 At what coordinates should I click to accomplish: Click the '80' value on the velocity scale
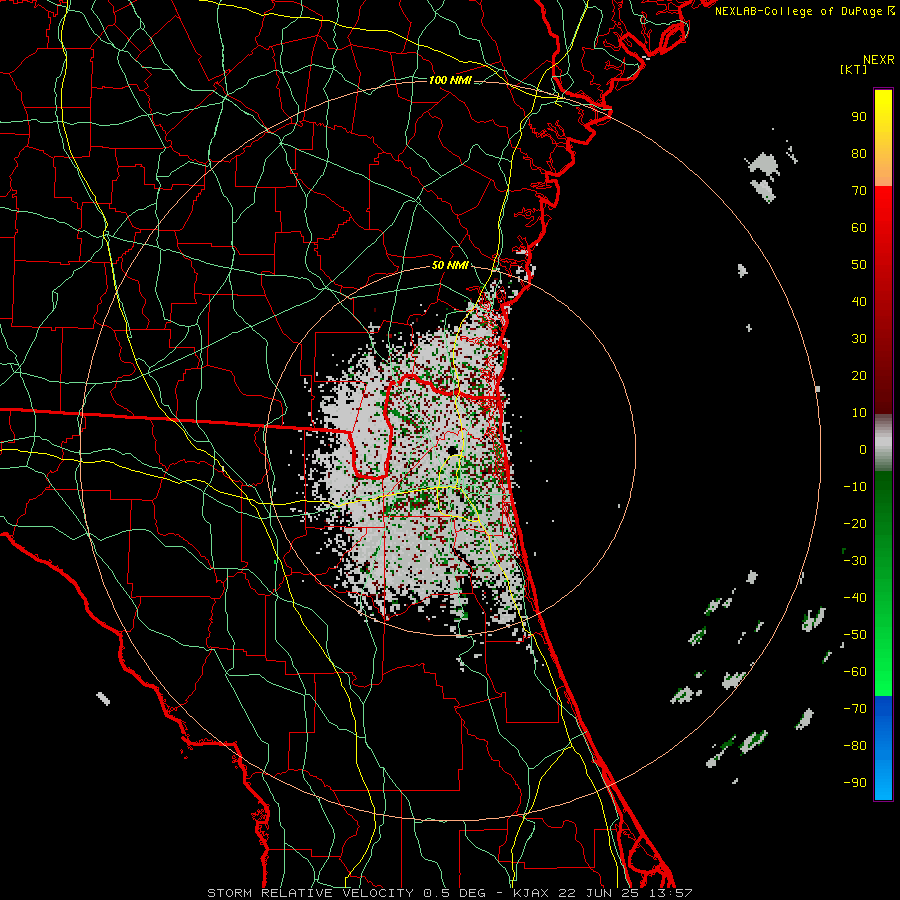859,154
